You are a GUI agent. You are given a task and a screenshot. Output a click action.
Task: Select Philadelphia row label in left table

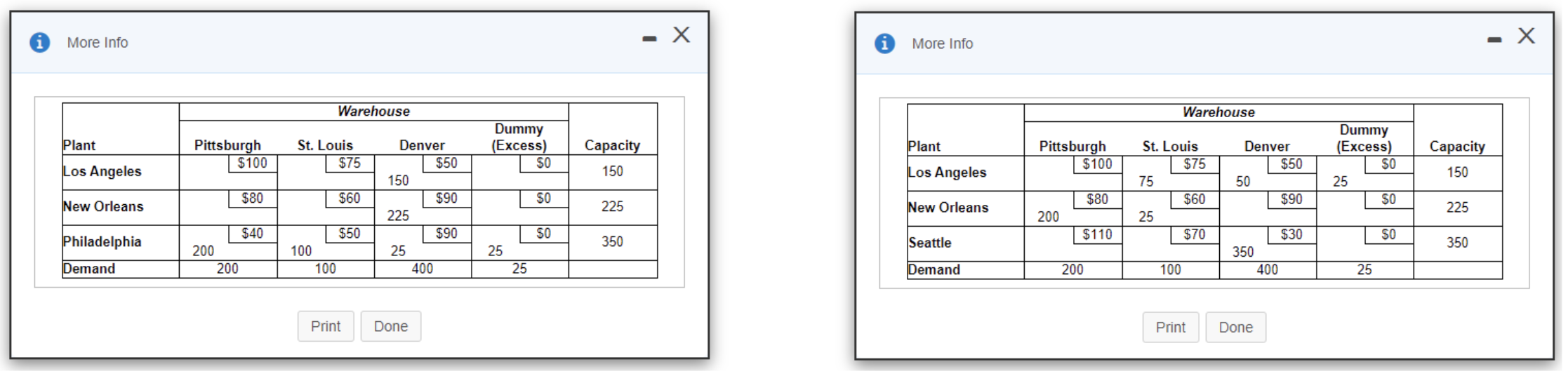(x=102, y=242)
